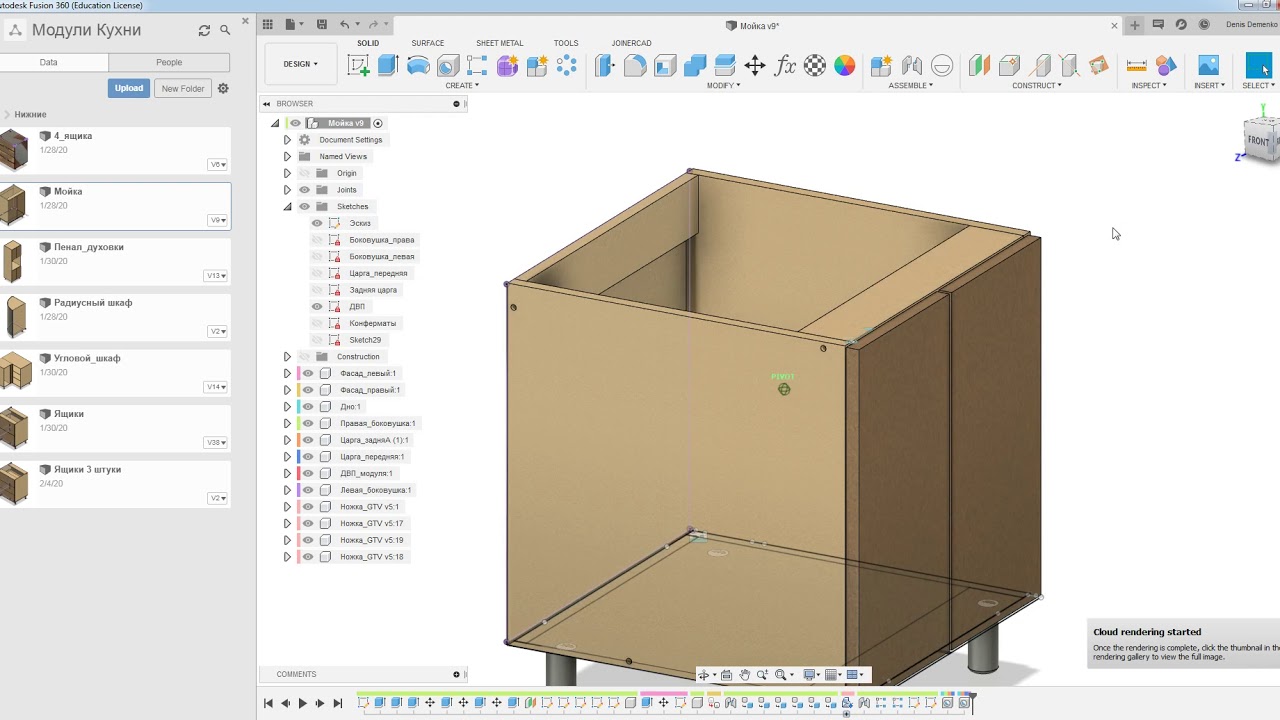Open the CONSTRUCT menu label

pyautogui.click(x=1036, y=86)
